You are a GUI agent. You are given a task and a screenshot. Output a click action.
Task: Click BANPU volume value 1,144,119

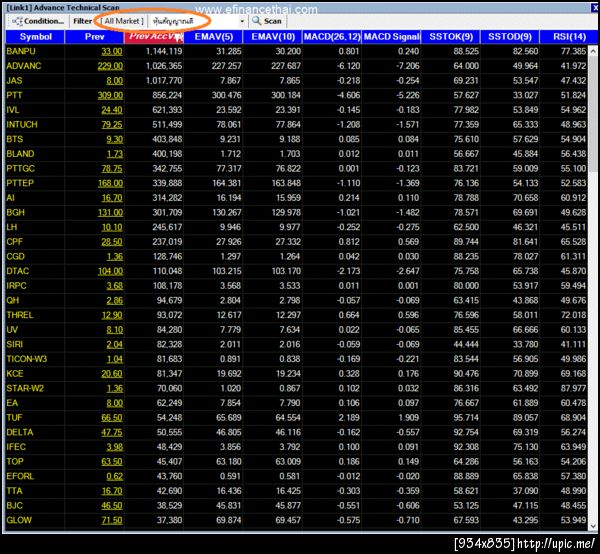(164, 51)
